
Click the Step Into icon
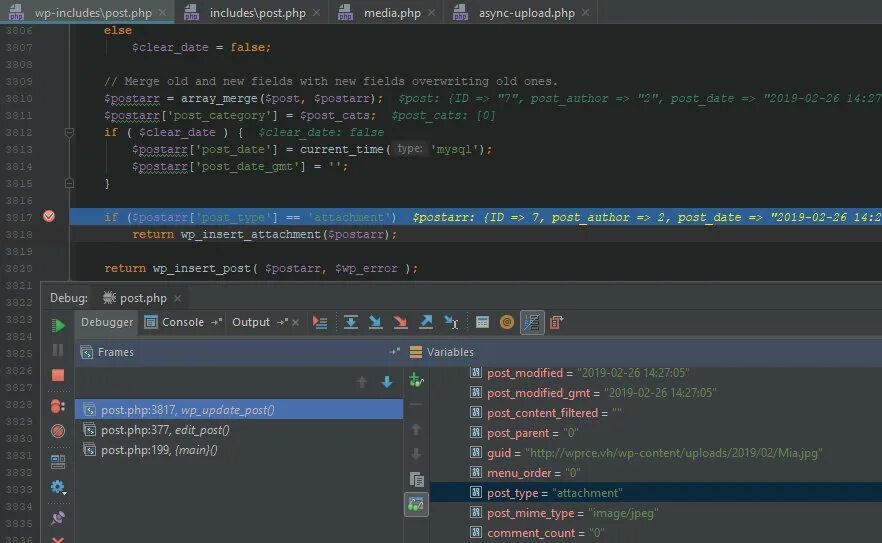point(376,322)
